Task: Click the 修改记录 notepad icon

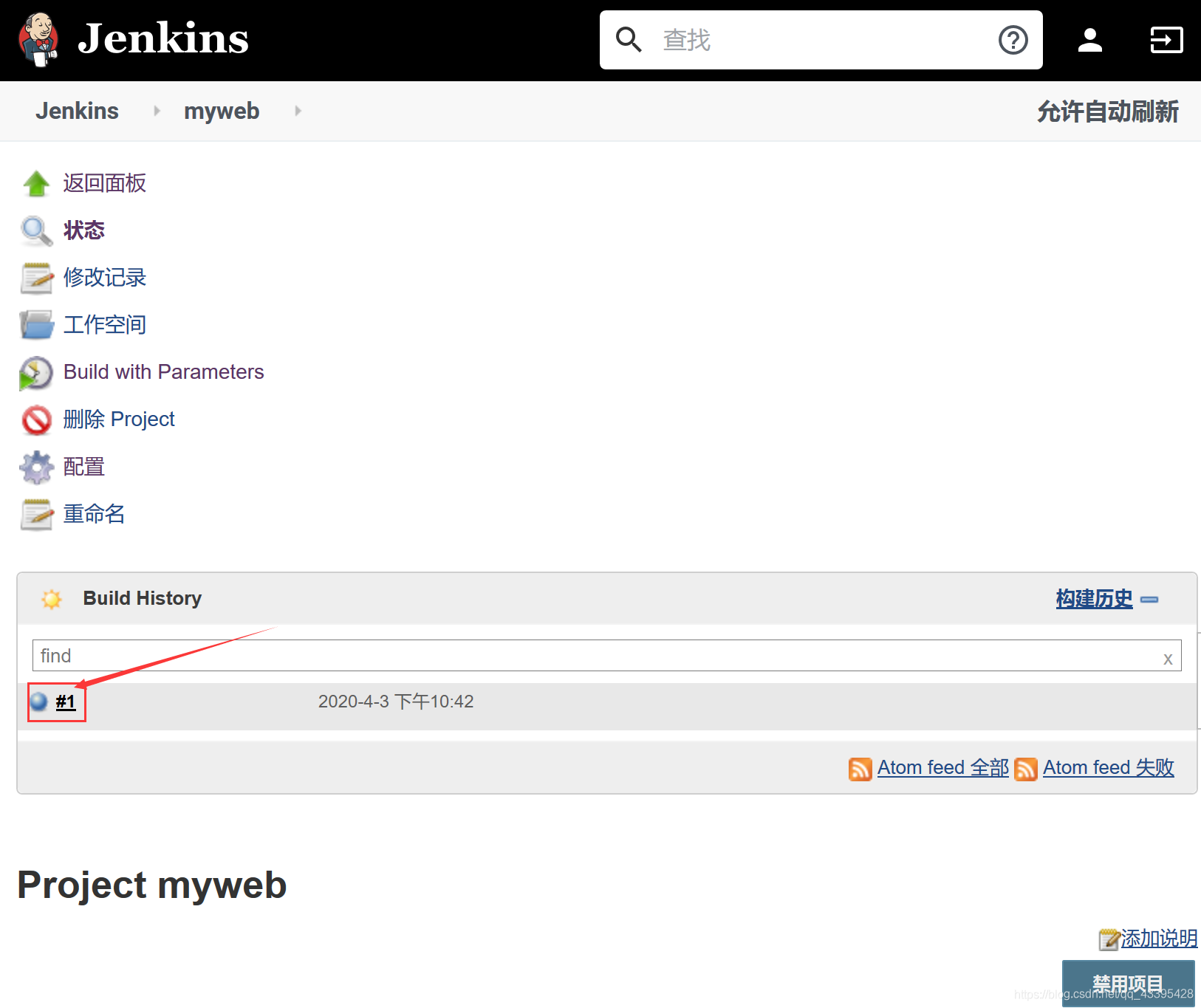Action: [36, 278]
